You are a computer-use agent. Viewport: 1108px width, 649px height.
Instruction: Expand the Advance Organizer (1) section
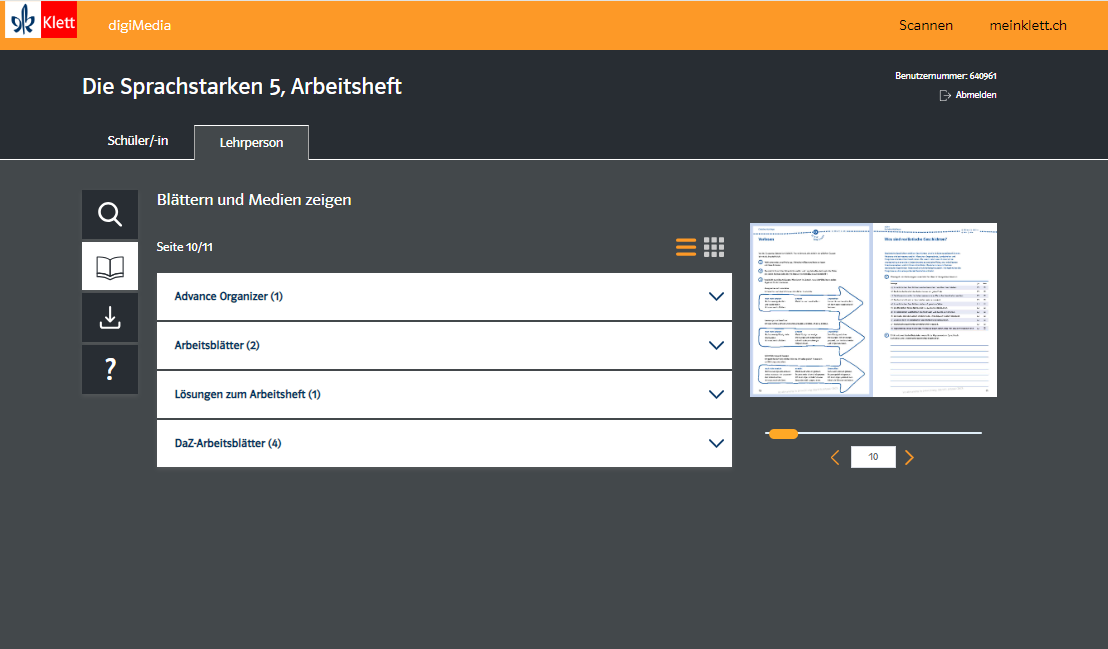click(715, 297)
